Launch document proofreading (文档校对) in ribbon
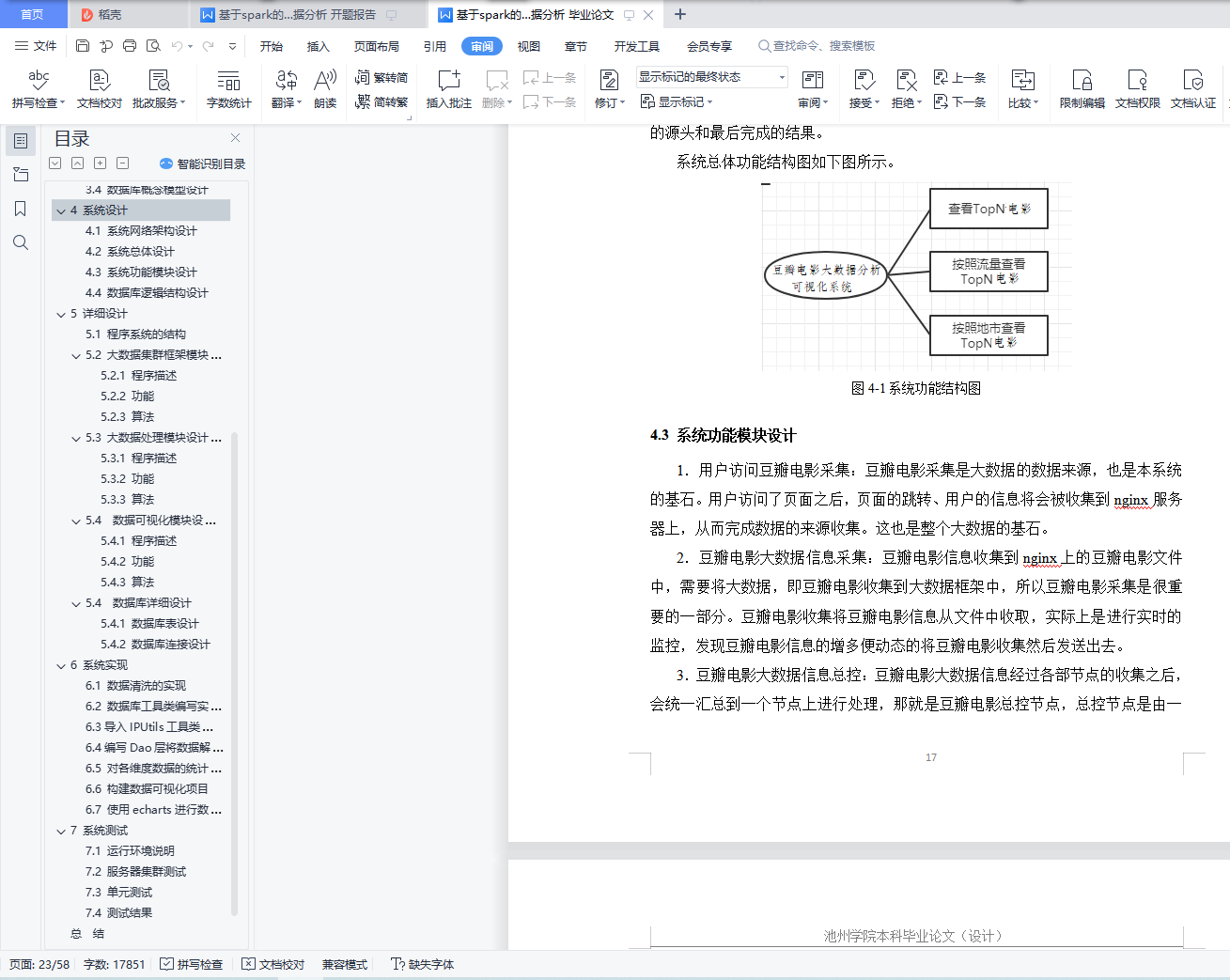Viewport: 1230px width, 980px height. point(99,89)
